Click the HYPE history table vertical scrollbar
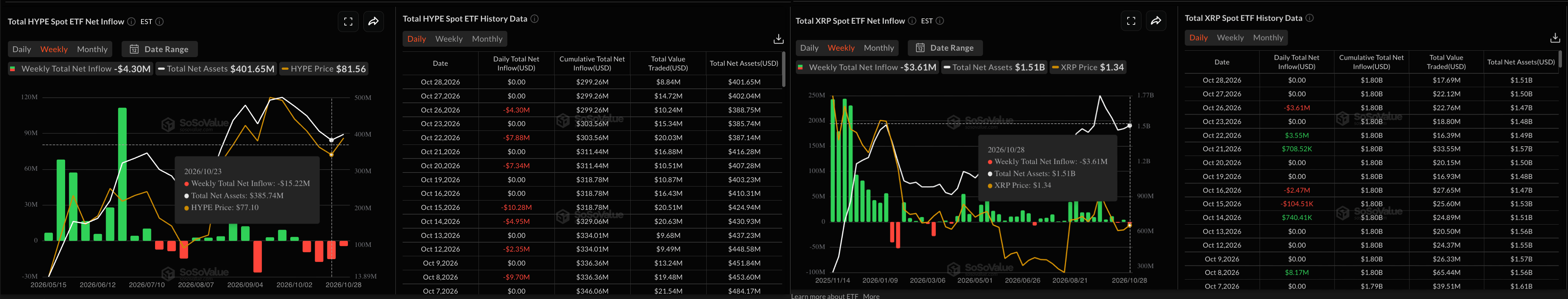The width and height of the screenshot is (1568, 299). coord(783,69)
